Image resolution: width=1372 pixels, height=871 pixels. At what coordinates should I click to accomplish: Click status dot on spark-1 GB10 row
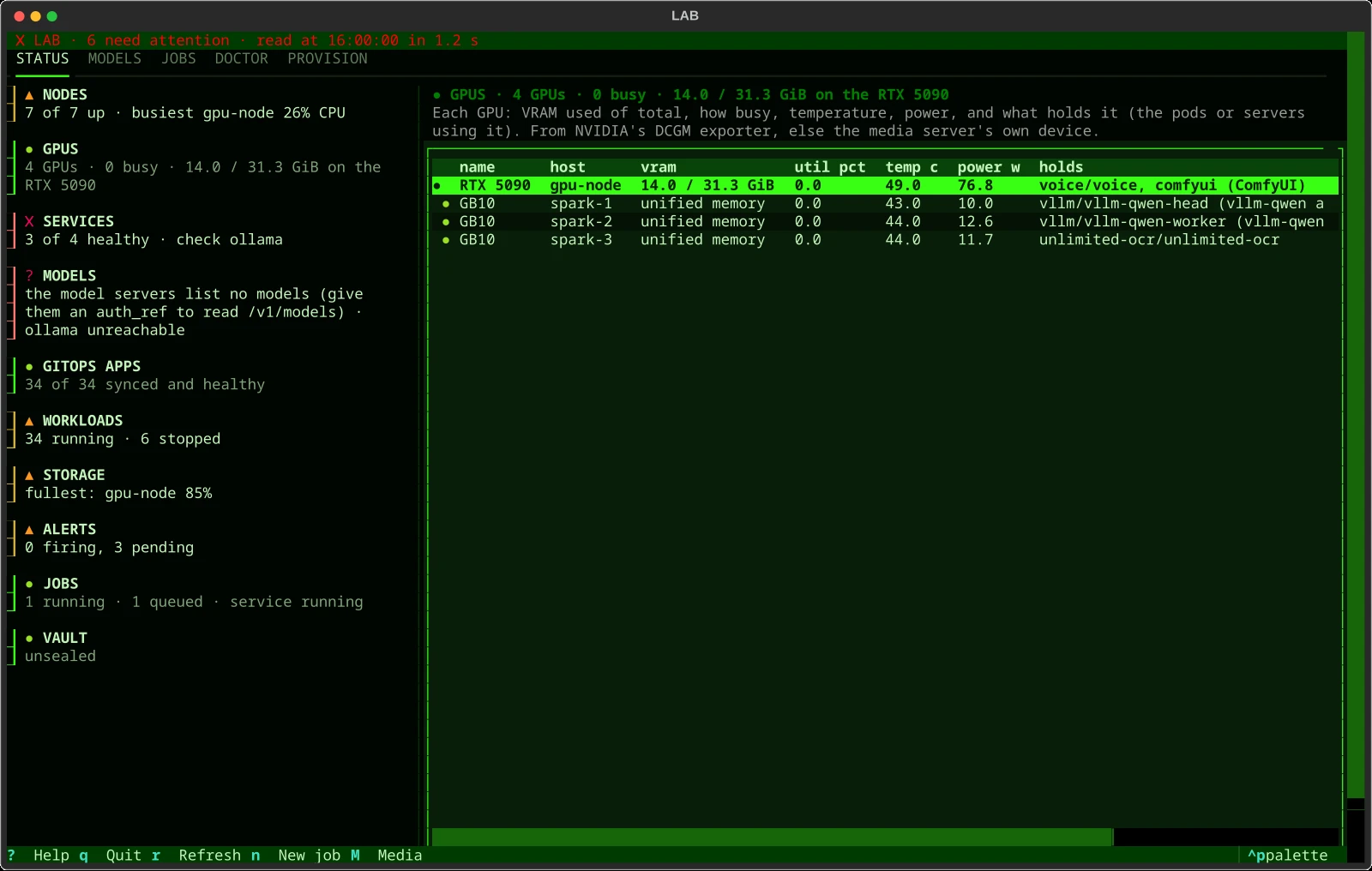tap(445, 204)
